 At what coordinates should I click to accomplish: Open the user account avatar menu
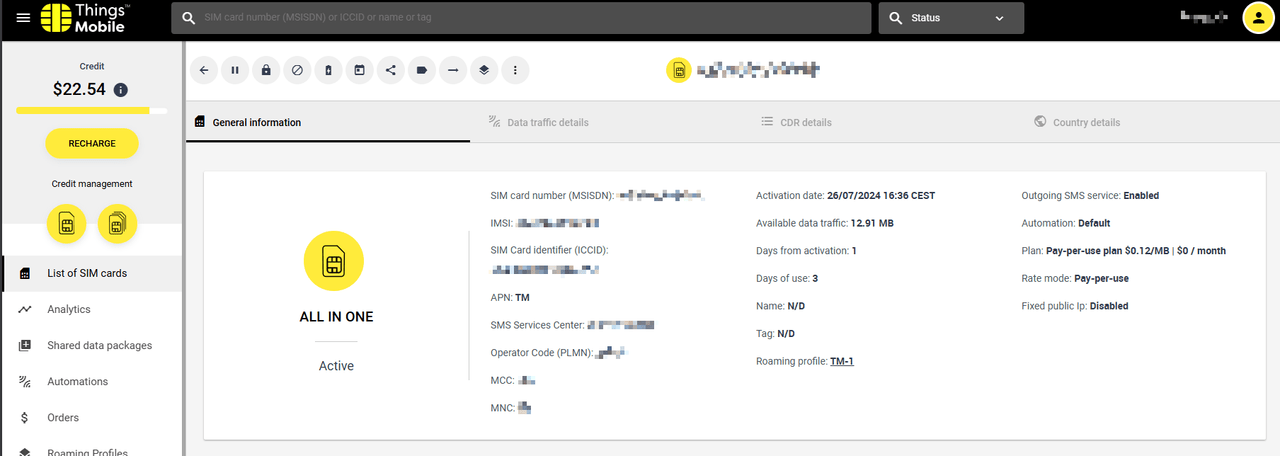pos(1257,18)
